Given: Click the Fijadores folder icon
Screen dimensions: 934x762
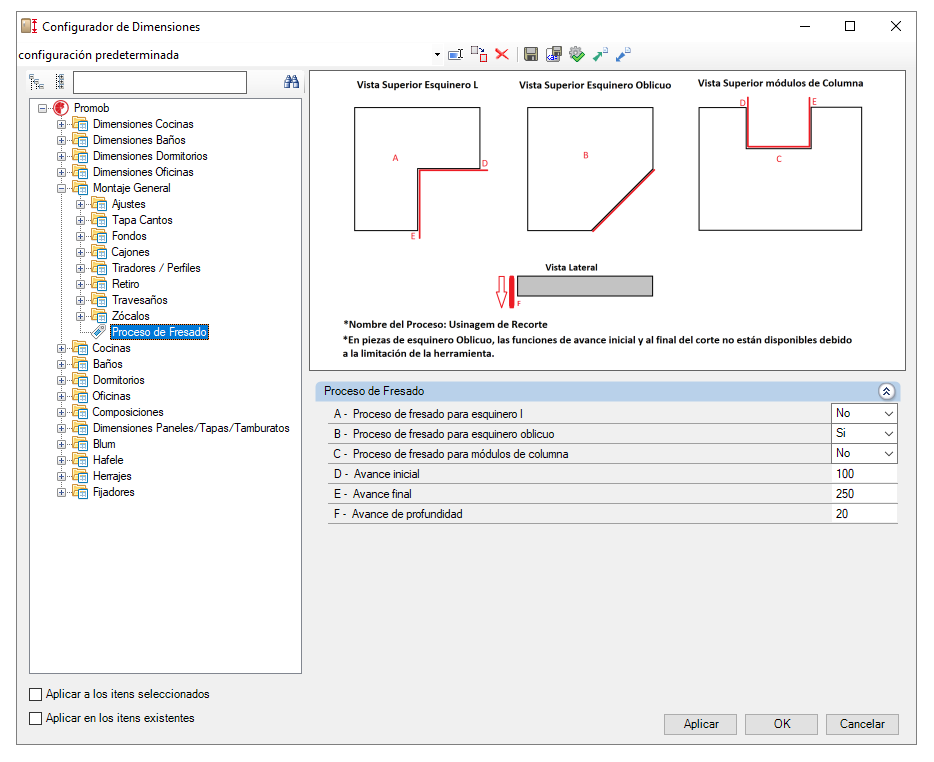Looking at the screenshot, I should pyautogui.click(x=80, y=492).
